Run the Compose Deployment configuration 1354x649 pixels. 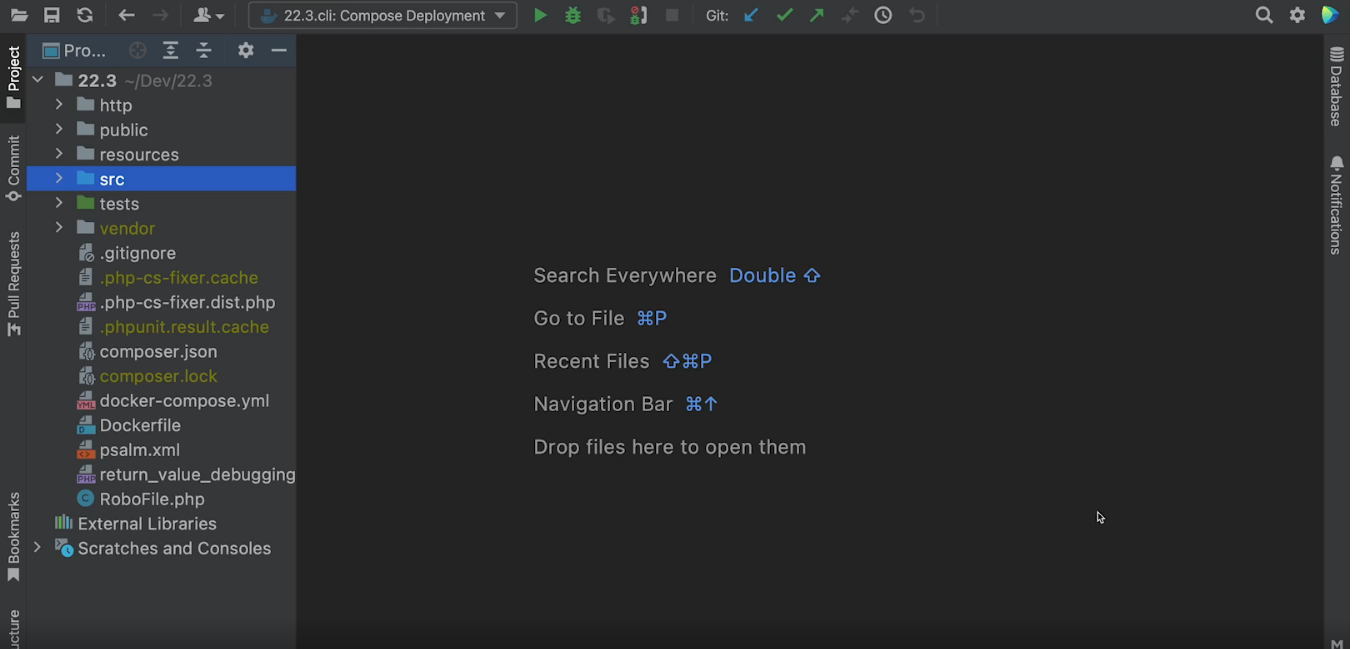(540, 15)
